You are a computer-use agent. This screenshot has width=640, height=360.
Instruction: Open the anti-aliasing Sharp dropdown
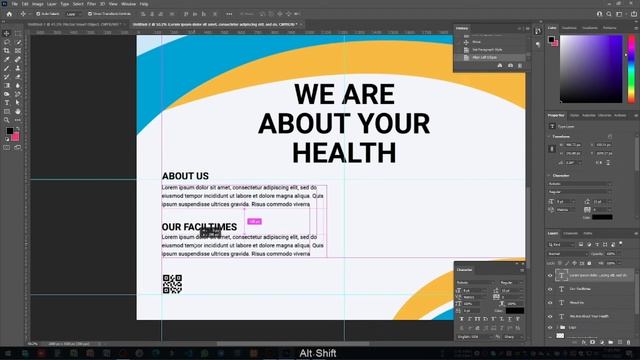point(513,337)
